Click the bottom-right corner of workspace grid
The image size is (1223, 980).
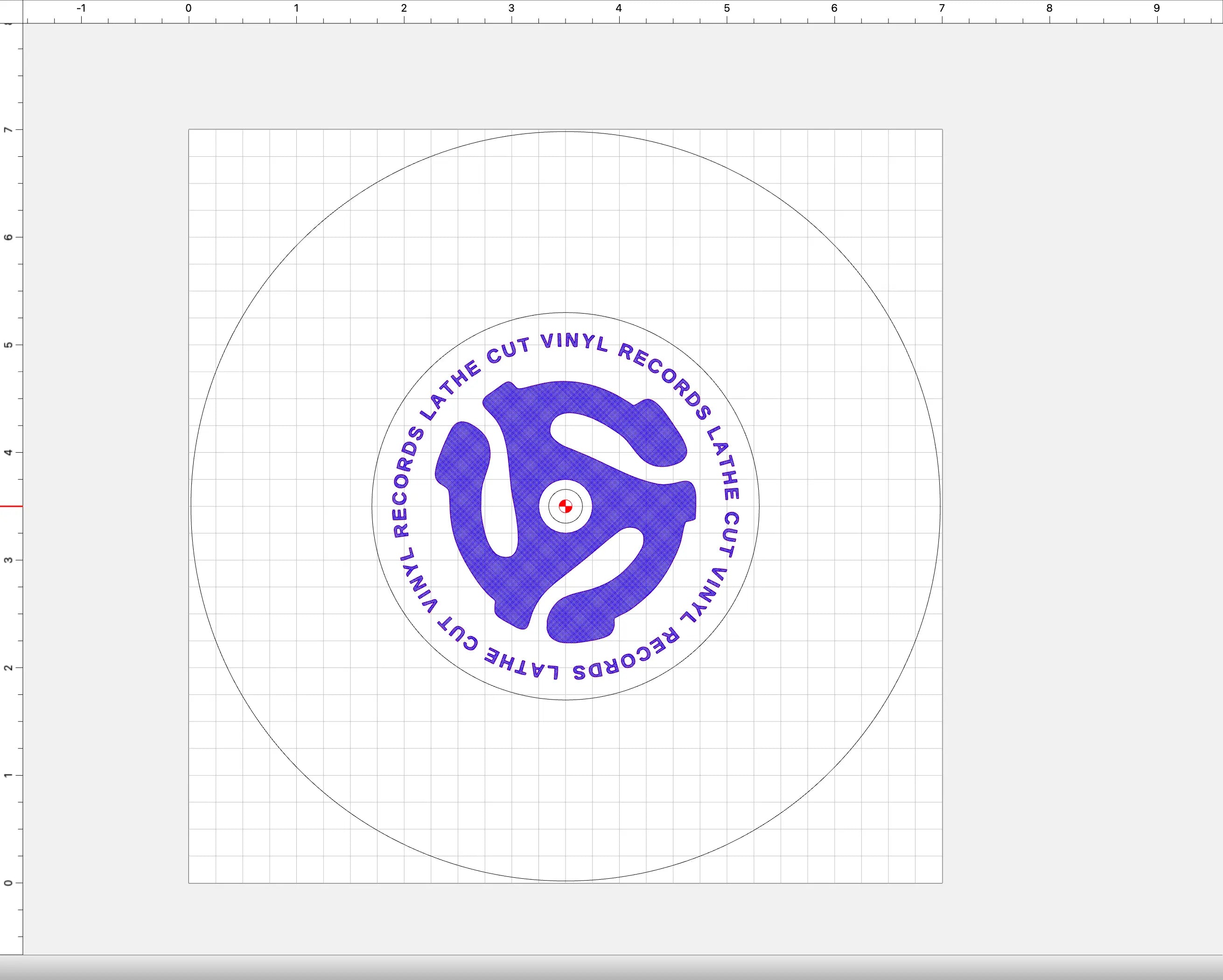(942, 883)
